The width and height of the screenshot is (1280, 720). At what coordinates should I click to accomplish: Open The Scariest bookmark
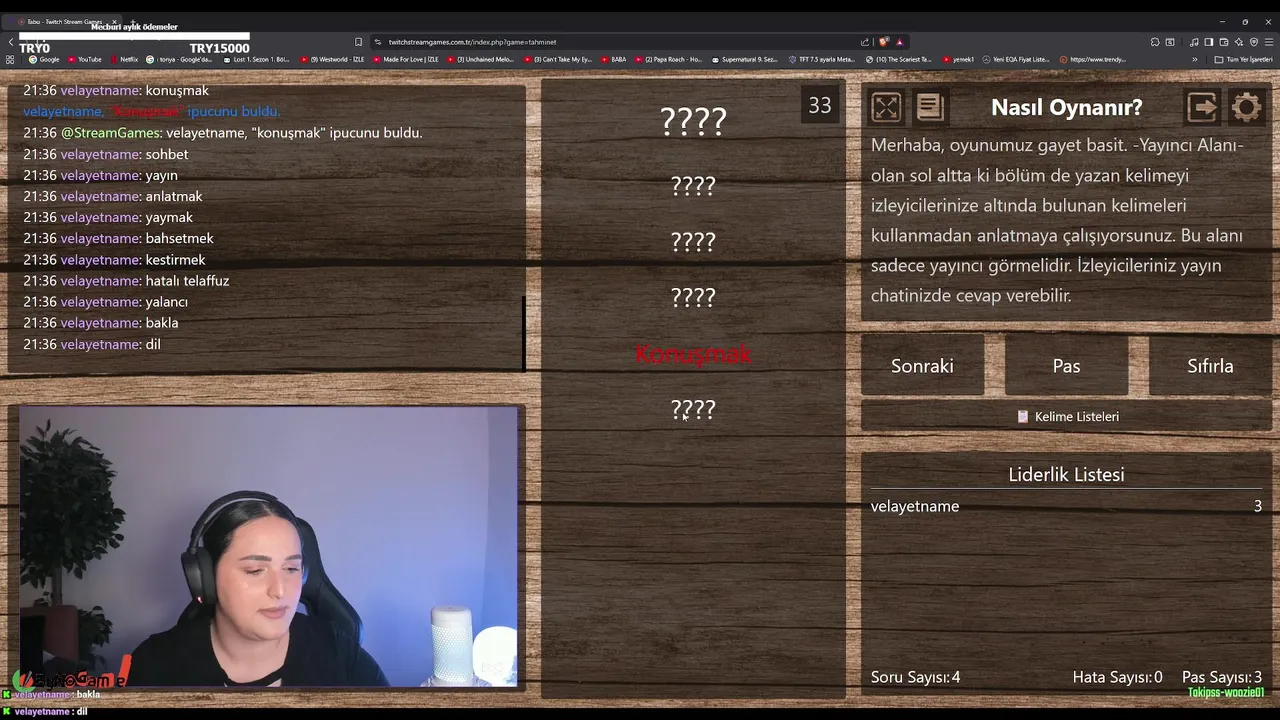pyautogui.click(x=898, y=59)
